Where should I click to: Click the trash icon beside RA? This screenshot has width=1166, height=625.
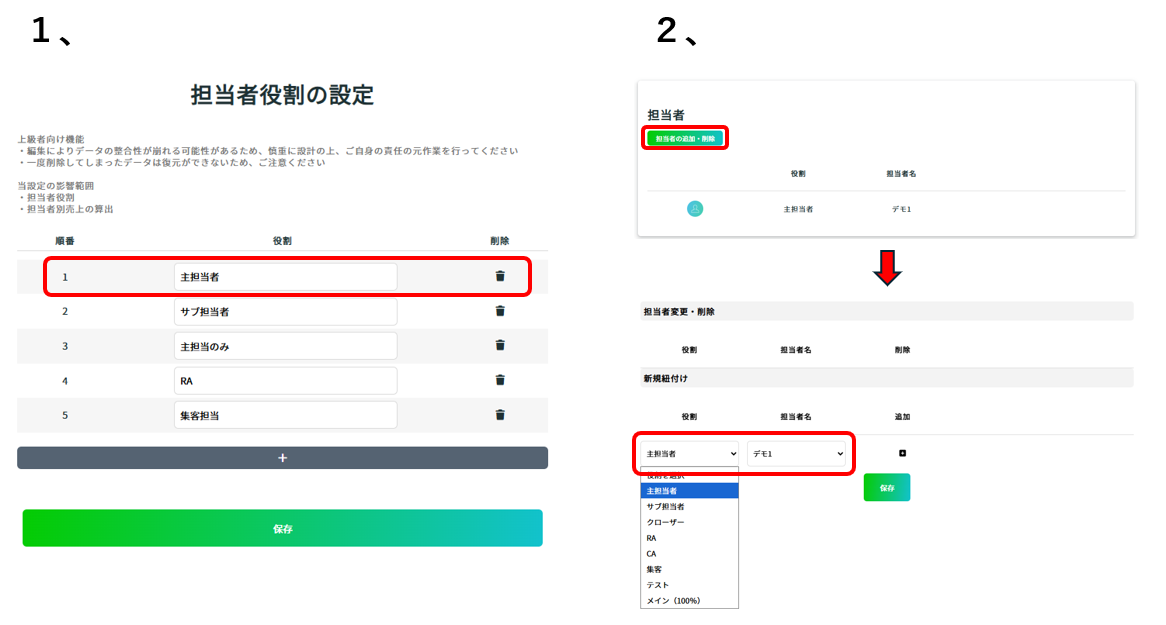tap(500, 380)
